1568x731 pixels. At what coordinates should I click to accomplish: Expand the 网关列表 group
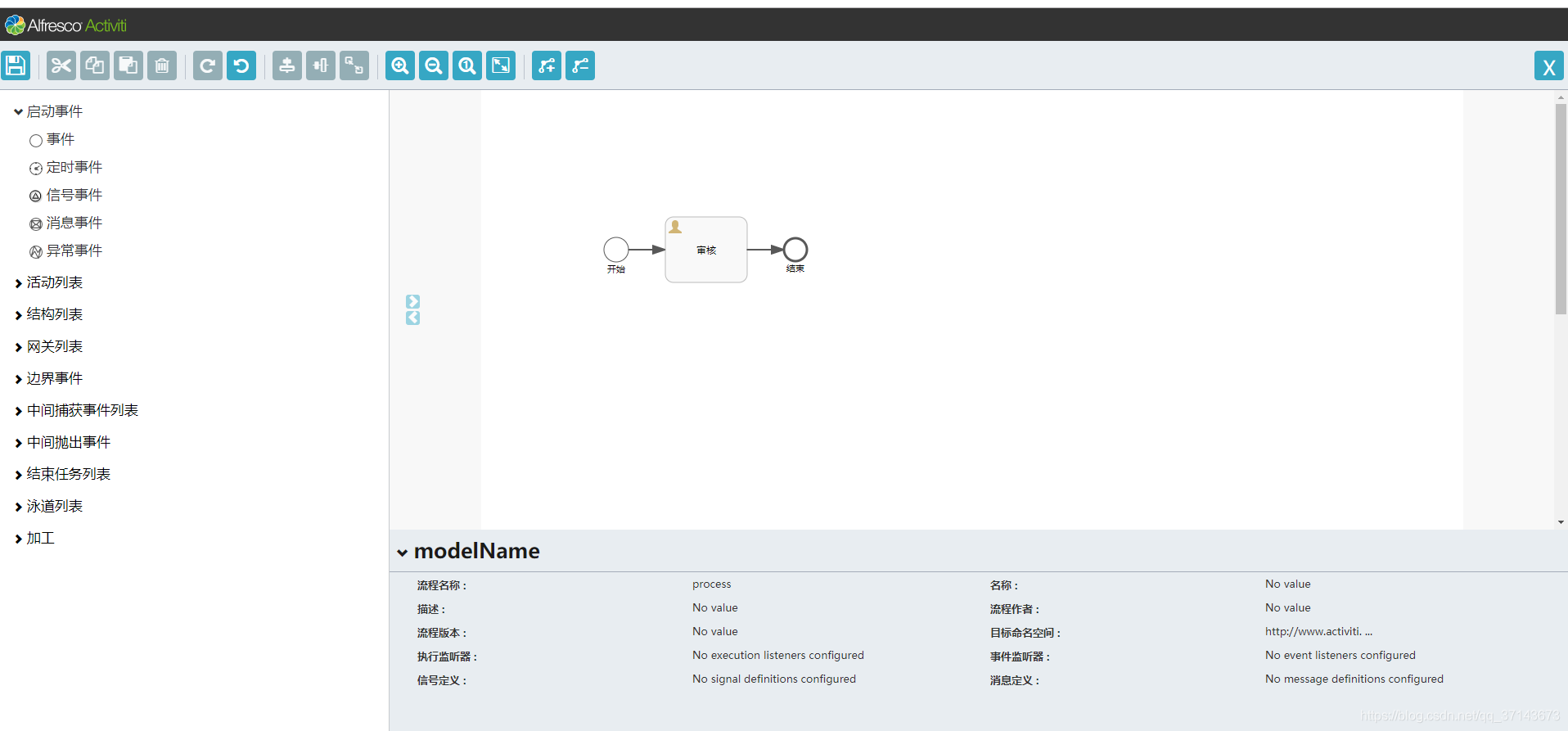tap(48, 347)
